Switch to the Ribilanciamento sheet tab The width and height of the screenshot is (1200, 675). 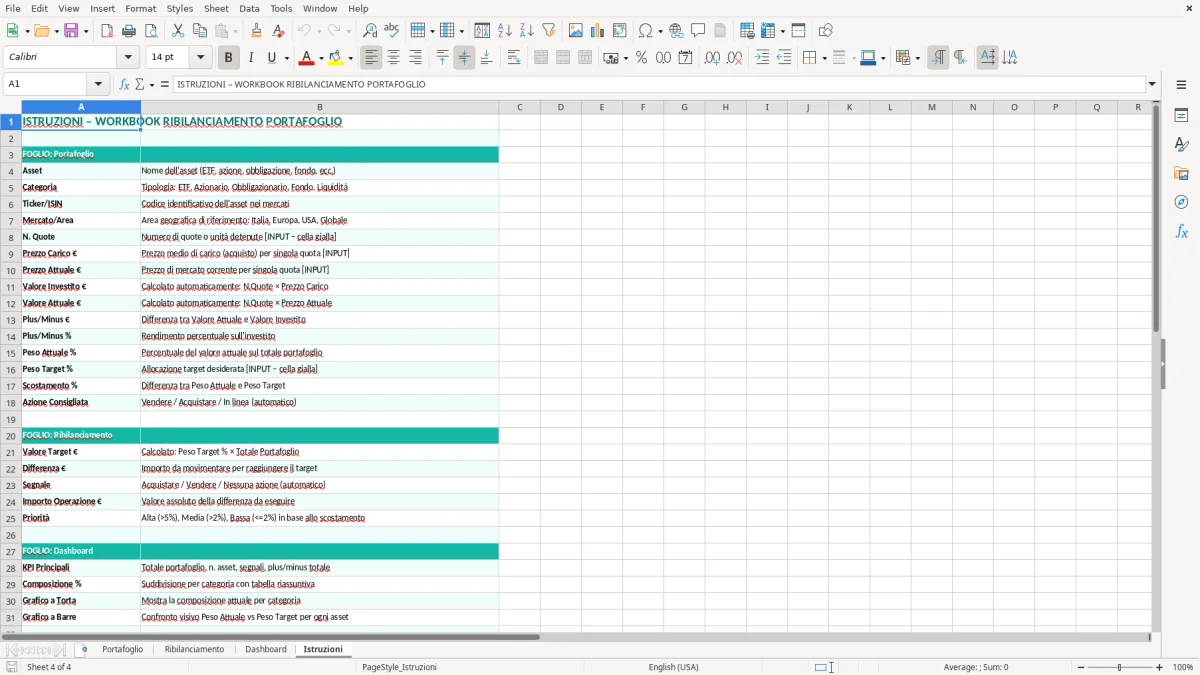point(194,649)
